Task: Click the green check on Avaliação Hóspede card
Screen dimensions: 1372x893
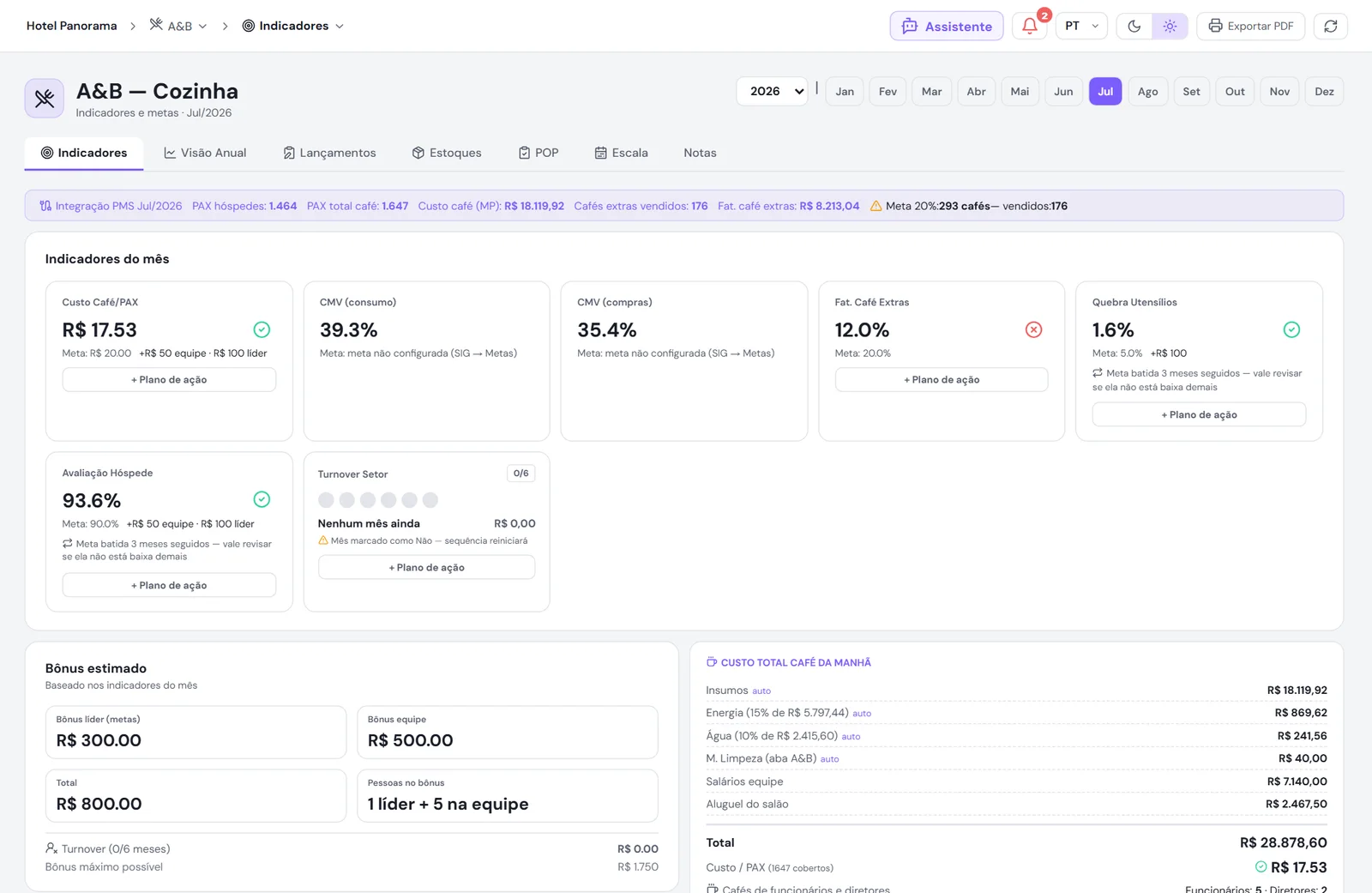Action: pos(262,499)
